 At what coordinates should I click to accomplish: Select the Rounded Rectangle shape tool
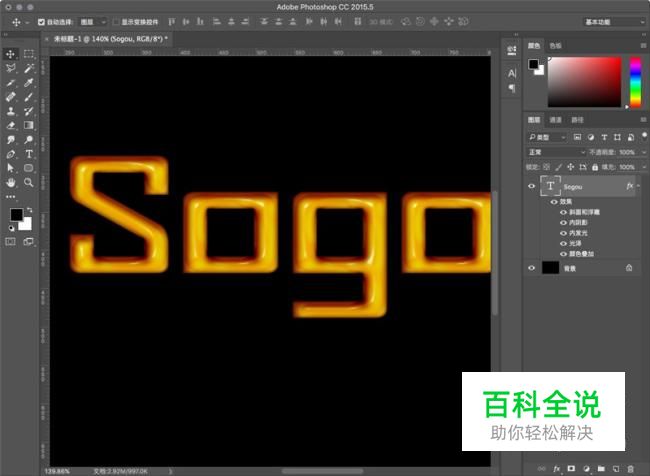pos(29,168)
